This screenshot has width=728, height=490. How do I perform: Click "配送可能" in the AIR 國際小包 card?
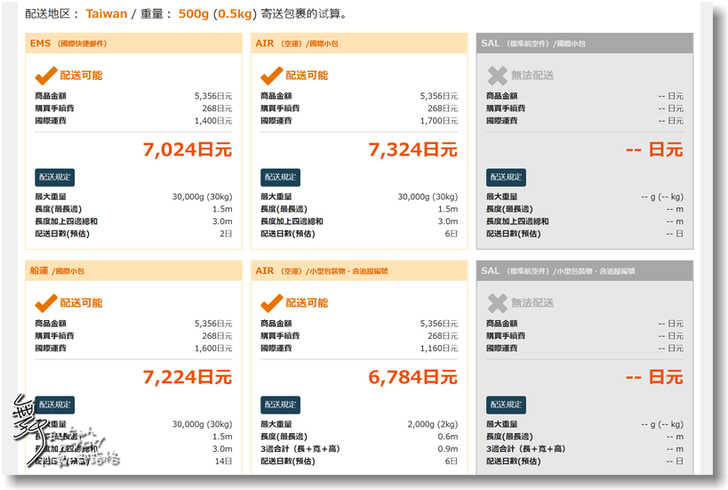click(x=307, y=75)
